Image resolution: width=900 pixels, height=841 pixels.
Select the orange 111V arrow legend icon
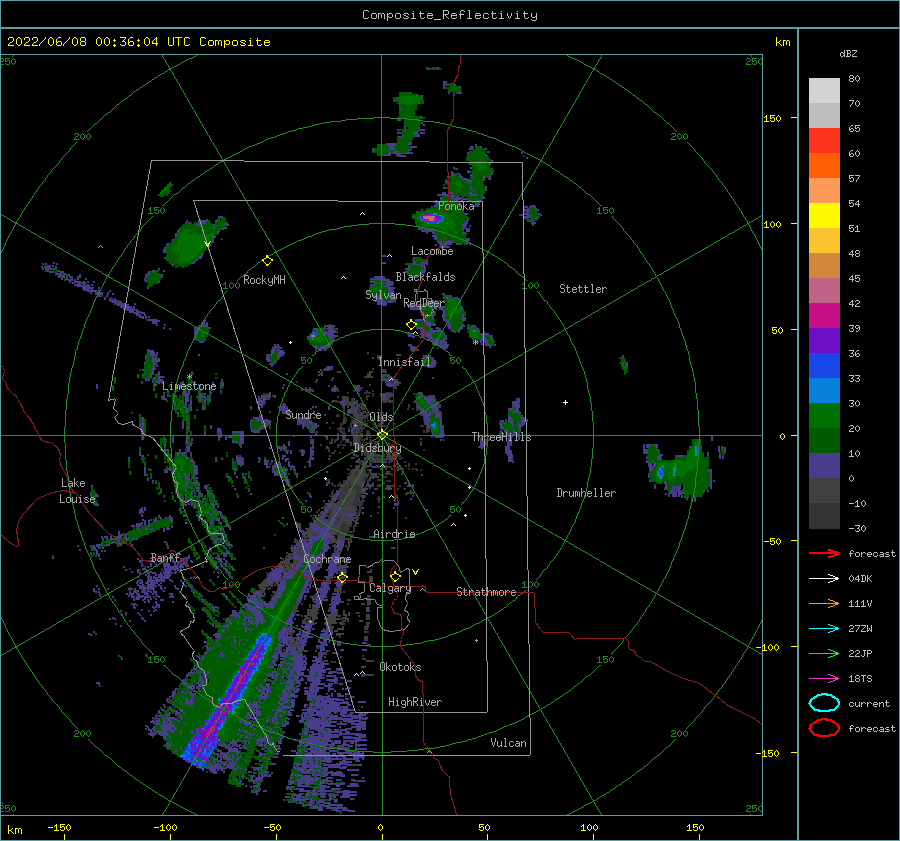(x=824, y=603)
